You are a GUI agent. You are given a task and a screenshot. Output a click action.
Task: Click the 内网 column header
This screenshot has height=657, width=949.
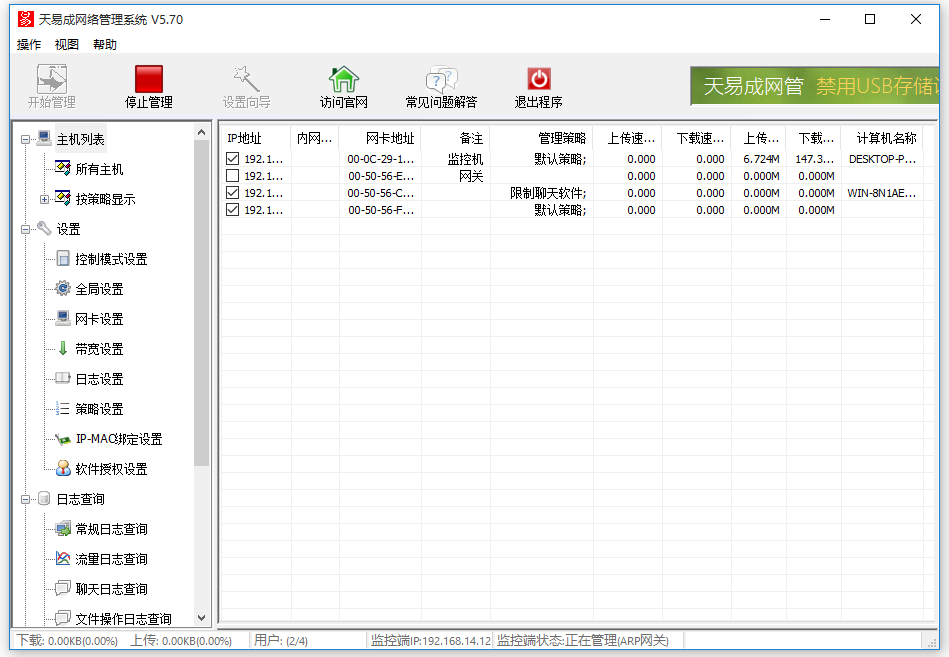[x=315, y=138]
